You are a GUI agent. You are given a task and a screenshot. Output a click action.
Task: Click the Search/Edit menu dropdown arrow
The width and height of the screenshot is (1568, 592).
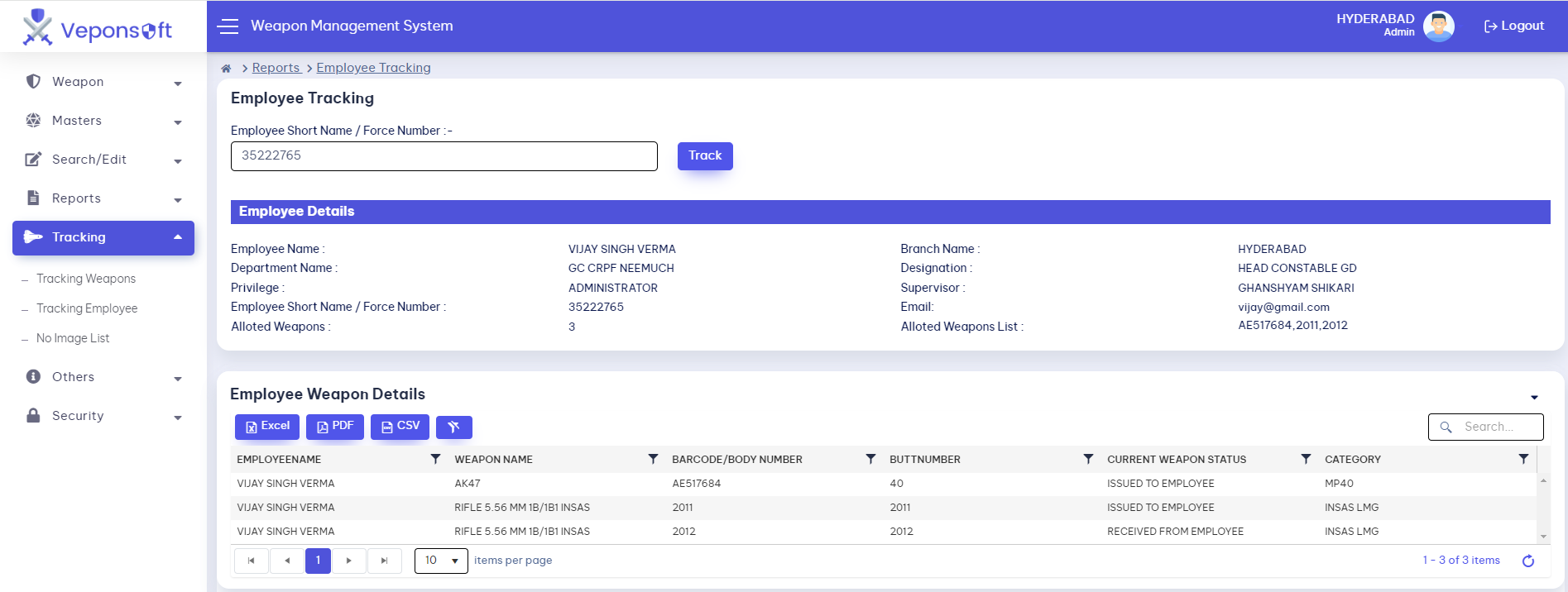178,161
